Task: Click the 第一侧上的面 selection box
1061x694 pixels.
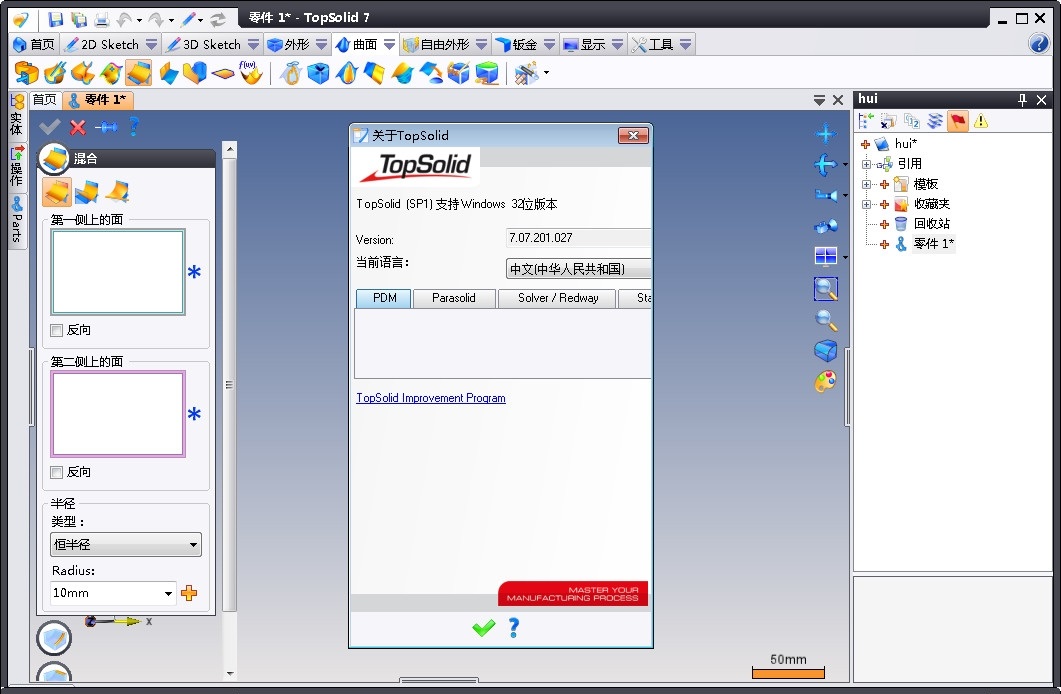Action: click(x=118, y=272)
